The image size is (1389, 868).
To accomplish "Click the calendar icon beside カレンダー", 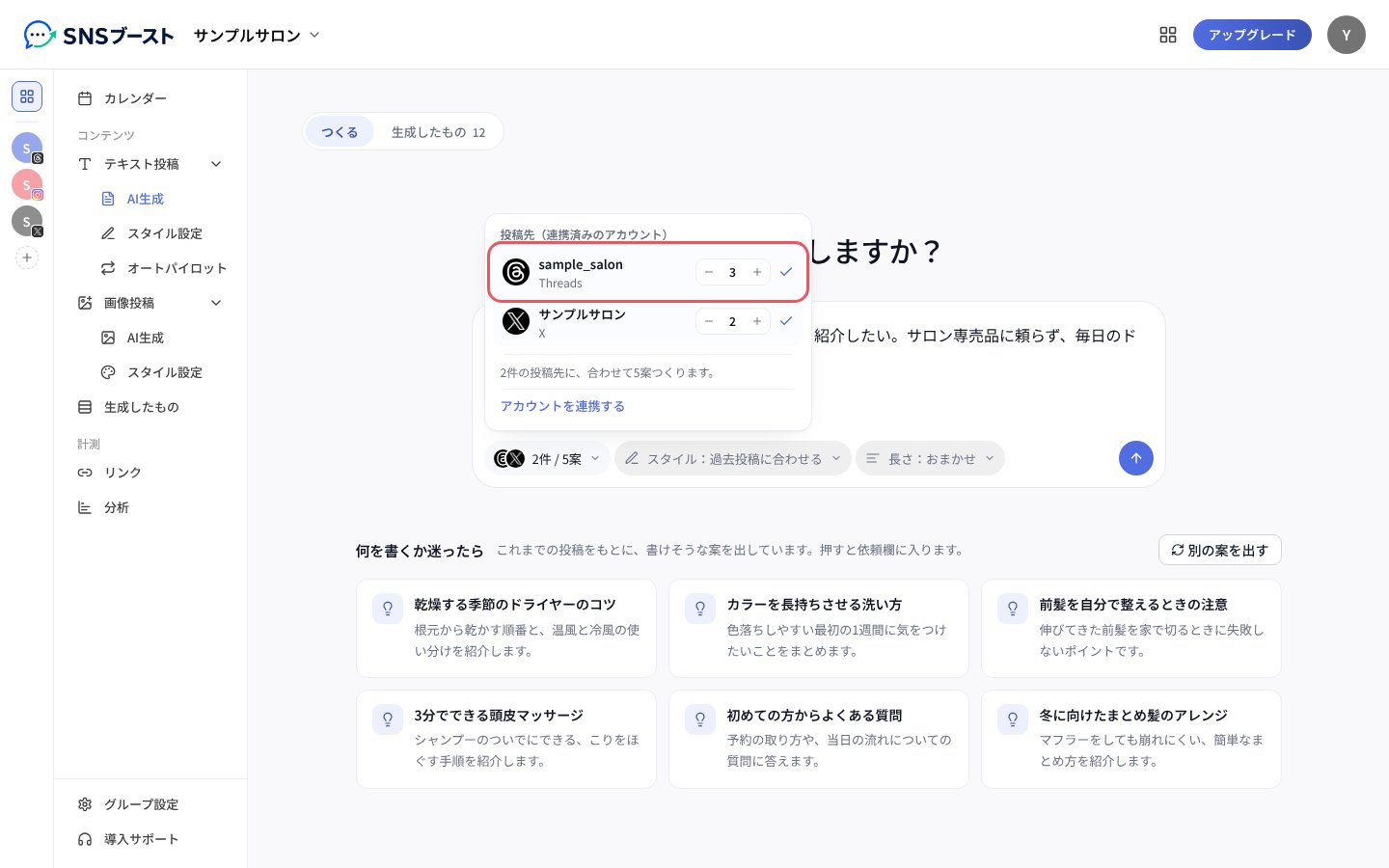I will 85,98.
